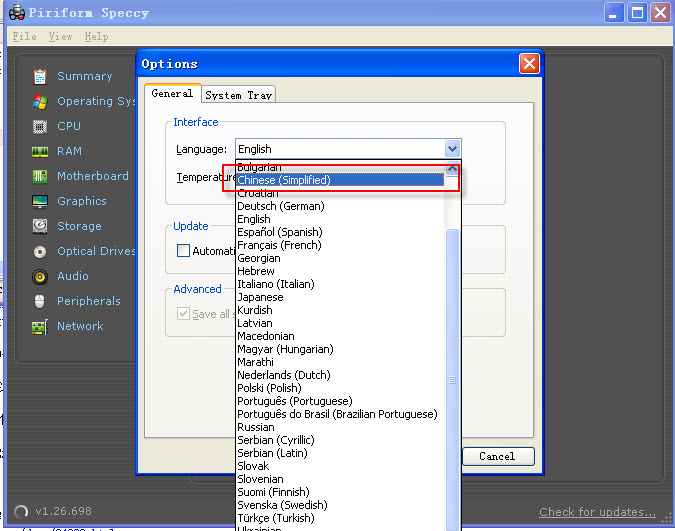Open the Graphics monitor icon
The image size is (675, 531).
coord(40,201)
